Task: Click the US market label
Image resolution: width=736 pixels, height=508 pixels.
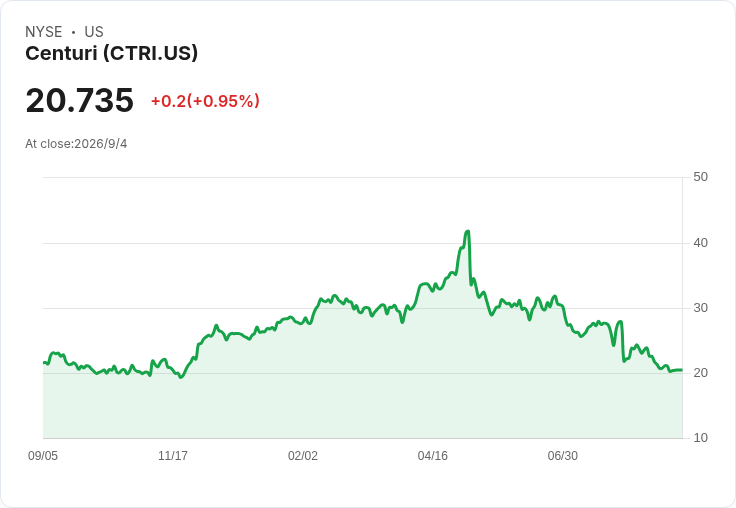Action: [94, 31]
